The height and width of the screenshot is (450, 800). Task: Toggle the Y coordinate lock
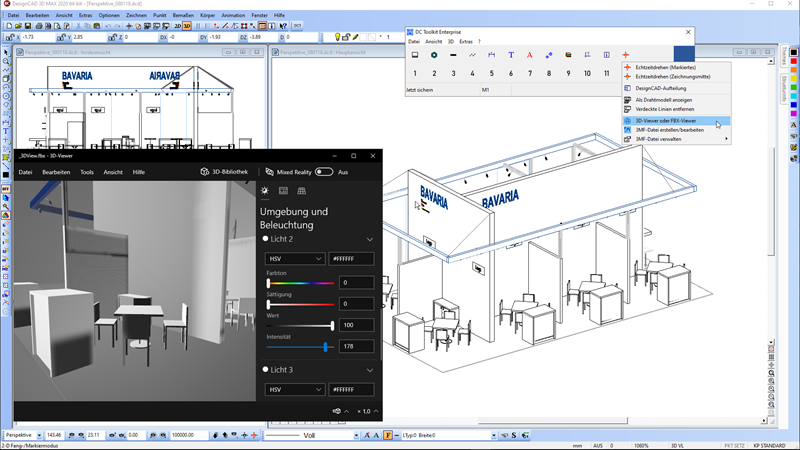(61, 37)
